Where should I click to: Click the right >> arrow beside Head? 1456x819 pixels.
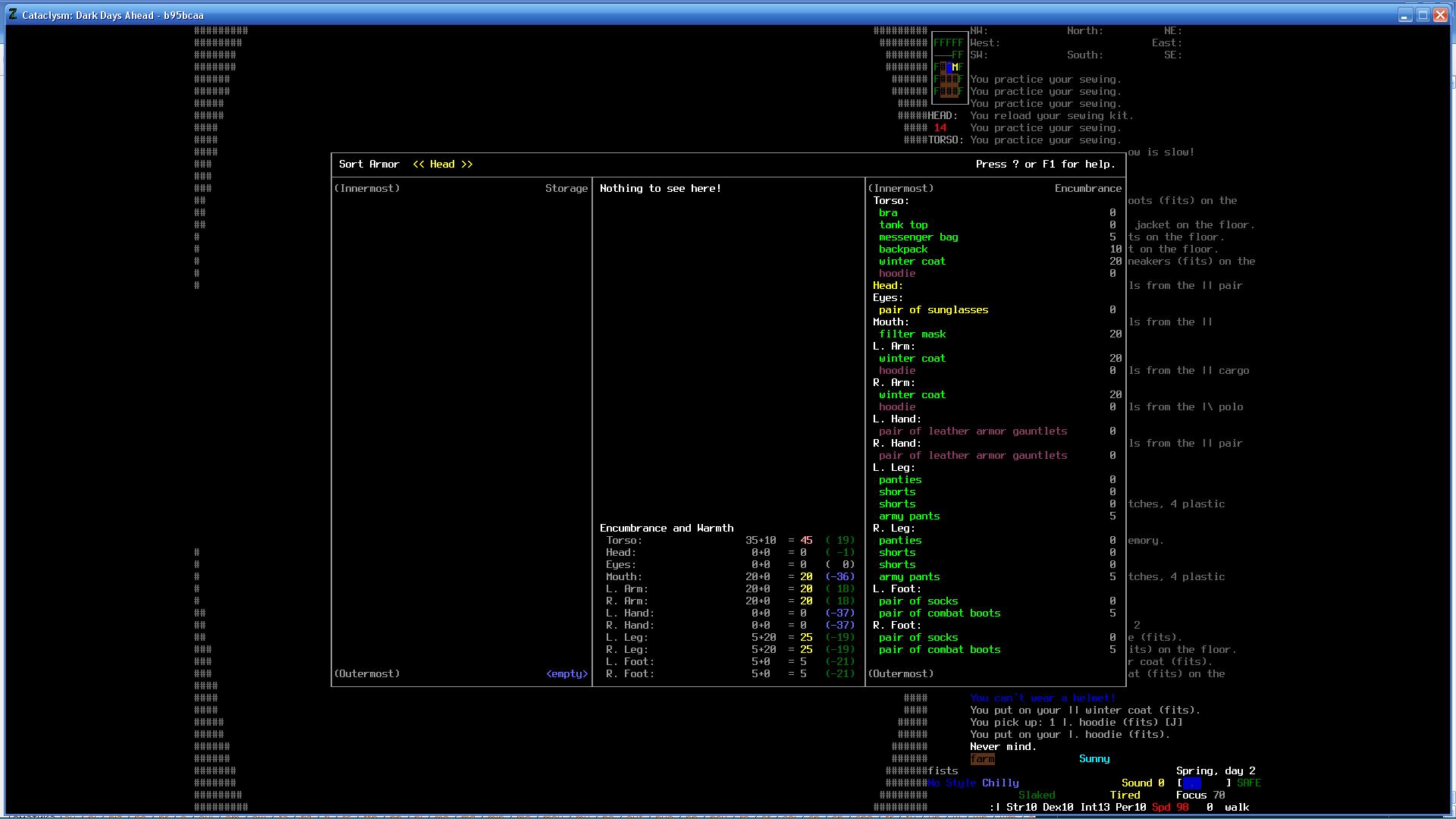tap(466, 165)
